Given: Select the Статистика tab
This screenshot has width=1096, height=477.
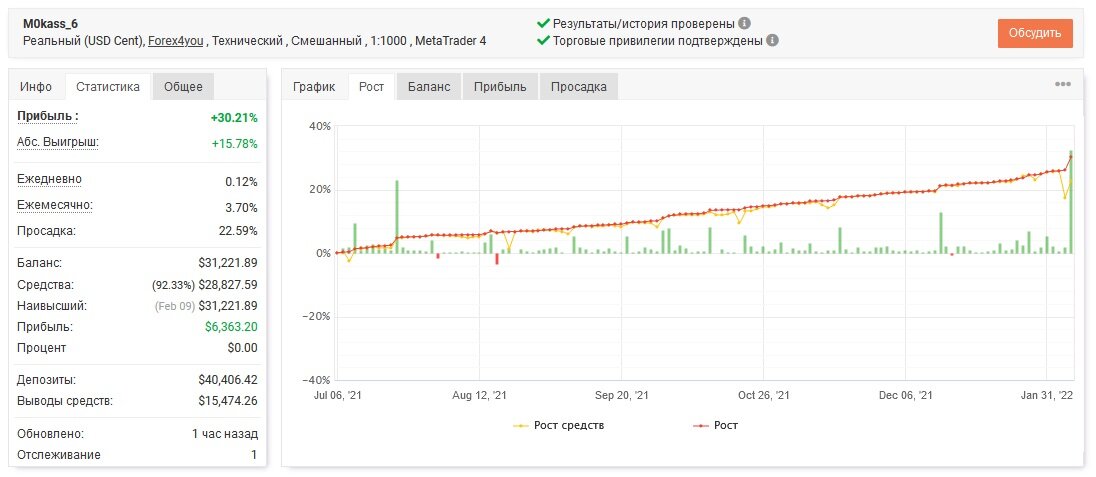Looking at the screenshot, I should point(108,87).
